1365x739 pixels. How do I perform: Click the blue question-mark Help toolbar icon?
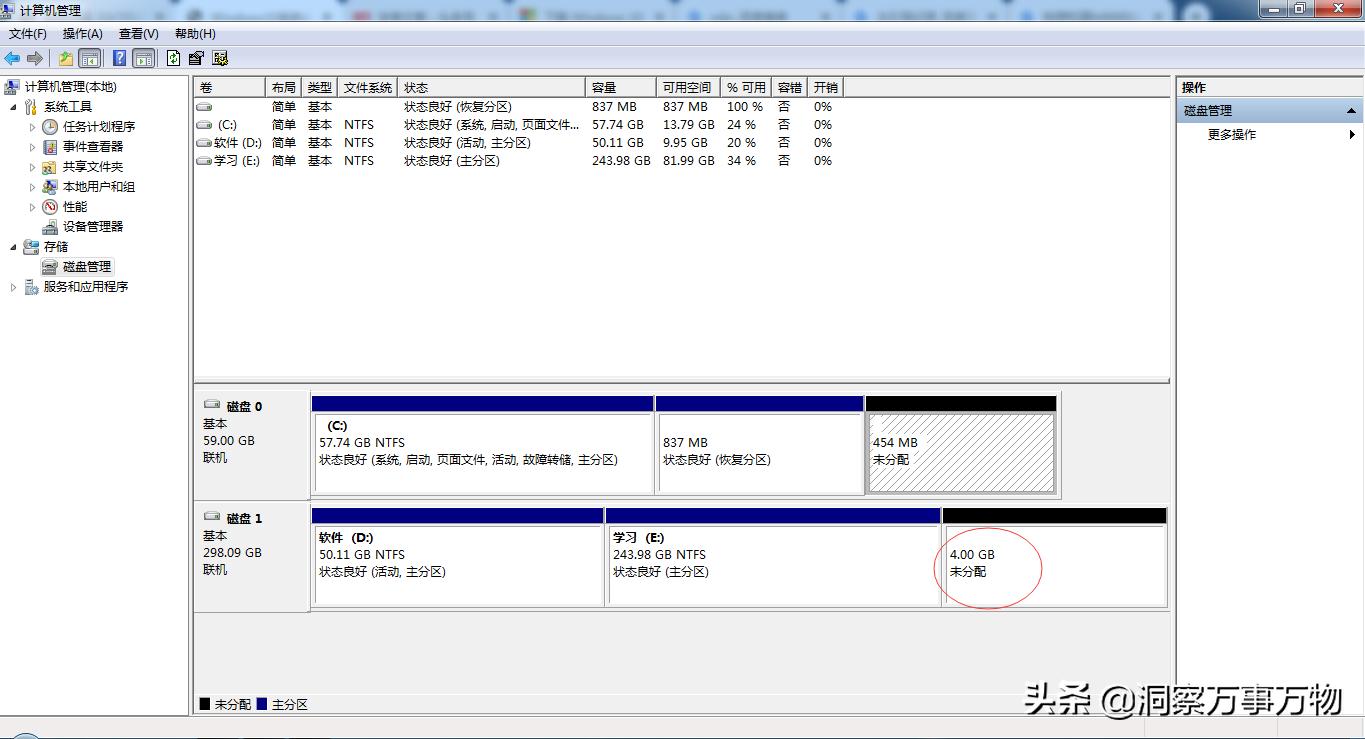click(x=120, y=58)
